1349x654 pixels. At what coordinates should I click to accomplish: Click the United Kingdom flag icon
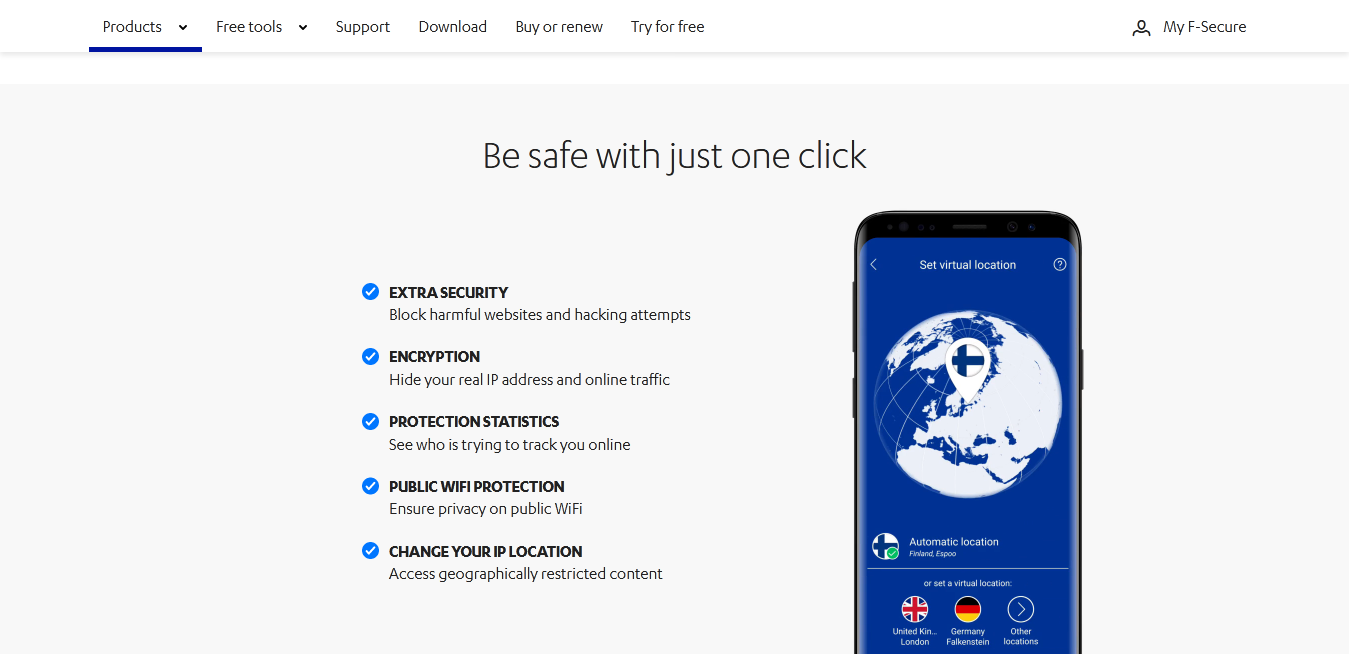(x=915, y=609)
